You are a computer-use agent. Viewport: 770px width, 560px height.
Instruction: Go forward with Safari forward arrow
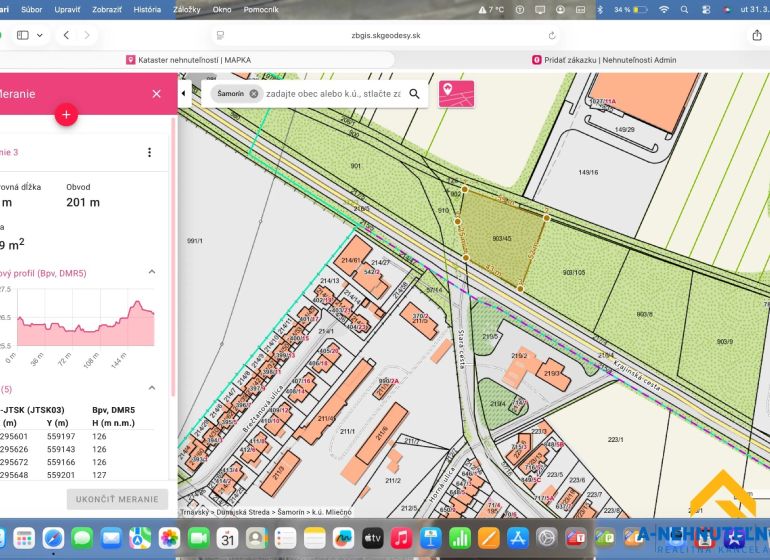(87, 35)
